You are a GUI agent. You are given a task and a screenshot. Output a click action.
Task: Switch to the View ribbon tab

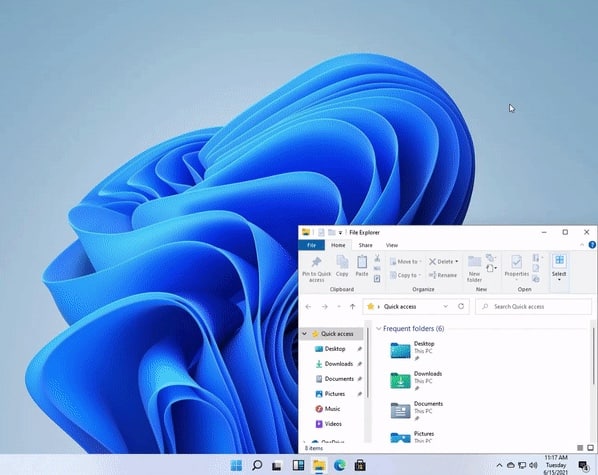pos(392,245)
